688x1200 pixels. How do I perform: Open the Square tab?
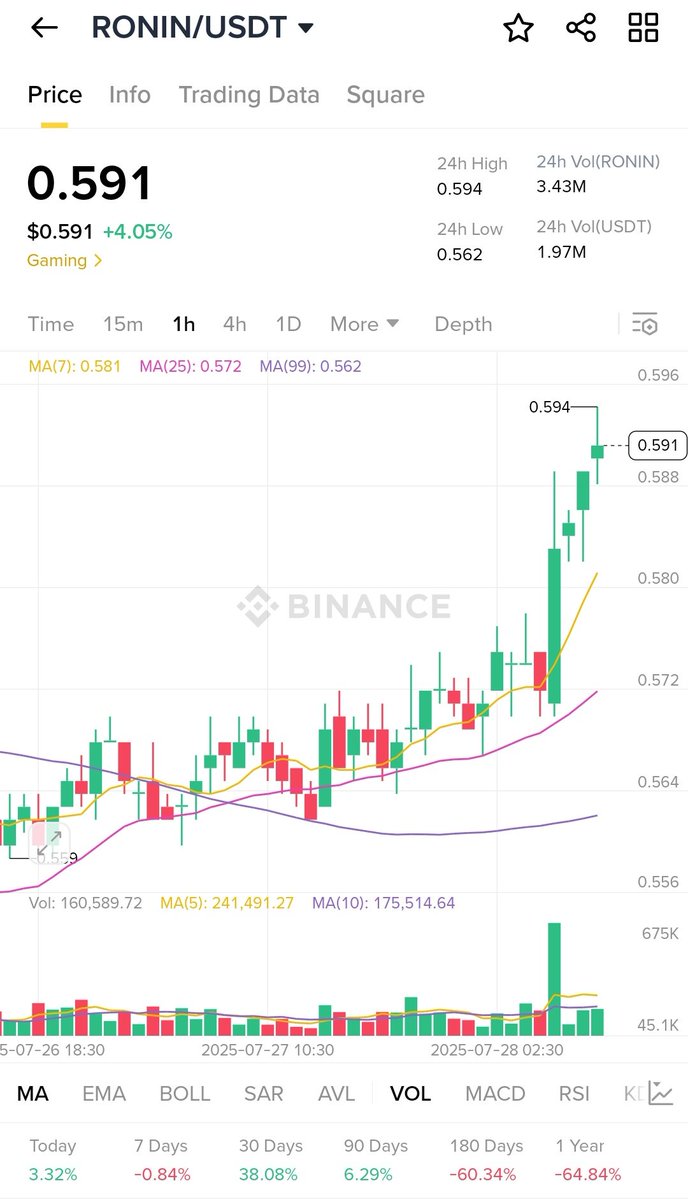click(385, 95)
